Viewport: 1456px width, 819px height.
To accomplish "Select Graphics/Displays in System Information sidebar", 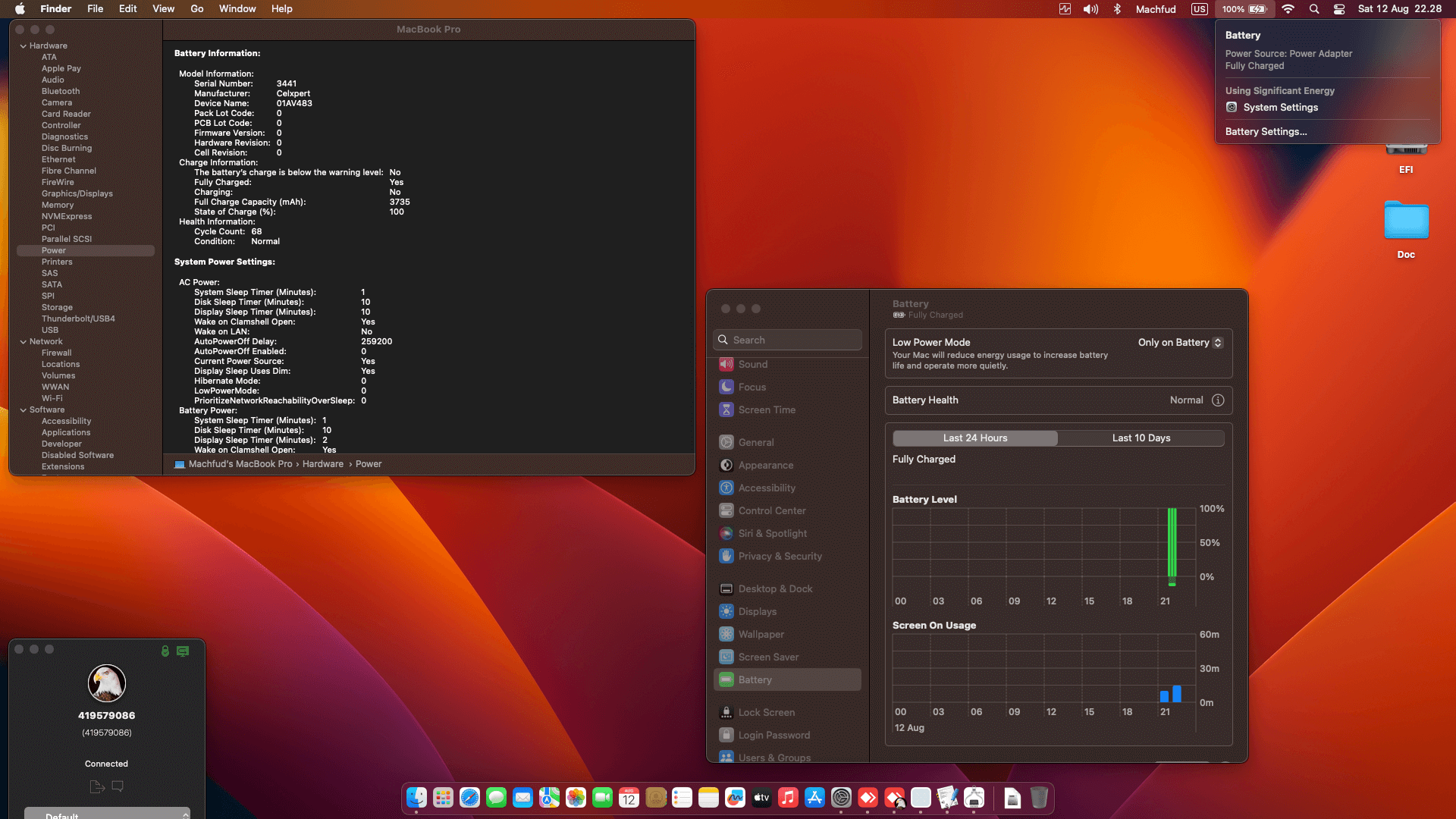I will (x=77, y=194).
